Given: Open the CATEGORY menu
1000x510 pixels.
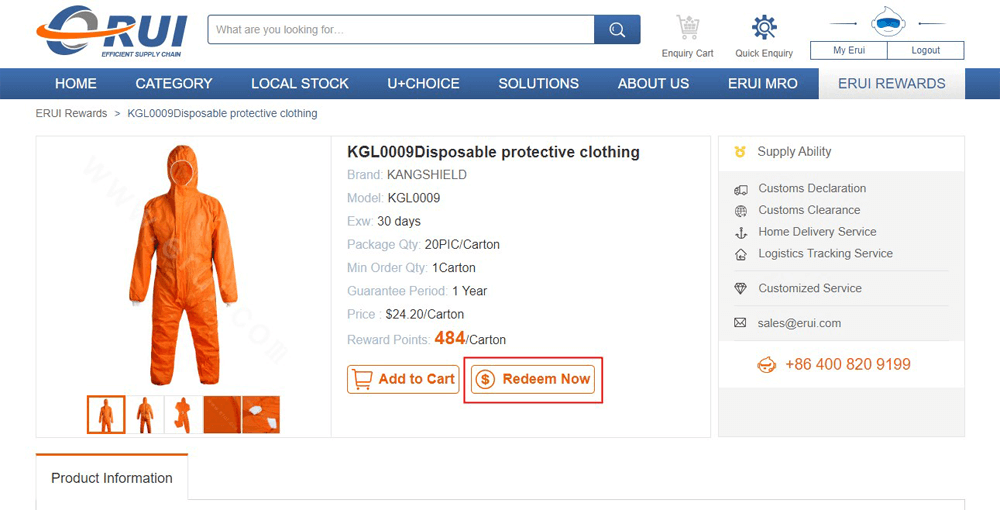Looking at the screenshot, I should [x=173, y=84].
